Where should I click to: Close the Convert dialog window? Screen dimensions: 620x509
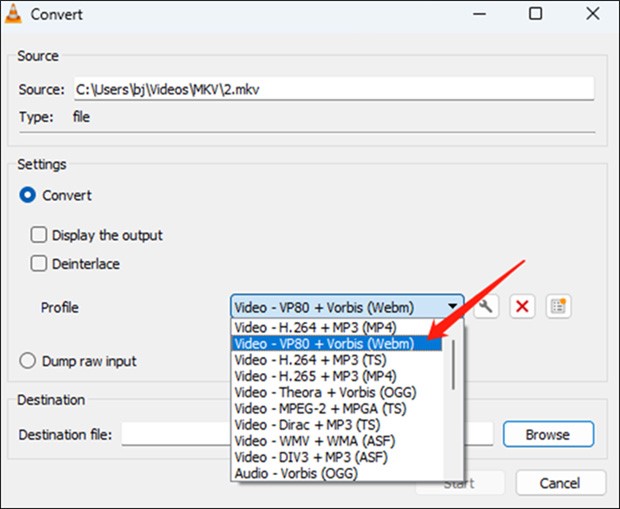[x=593, y=14]
